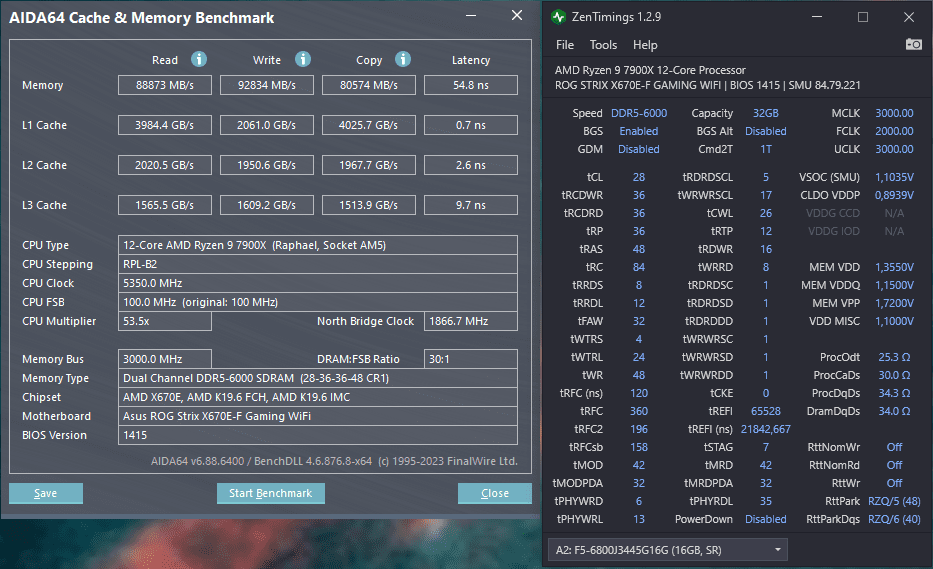Click the AIDA64 version text line
The width and height of the screenshot is (933, 569).
[x=334, y=461]
